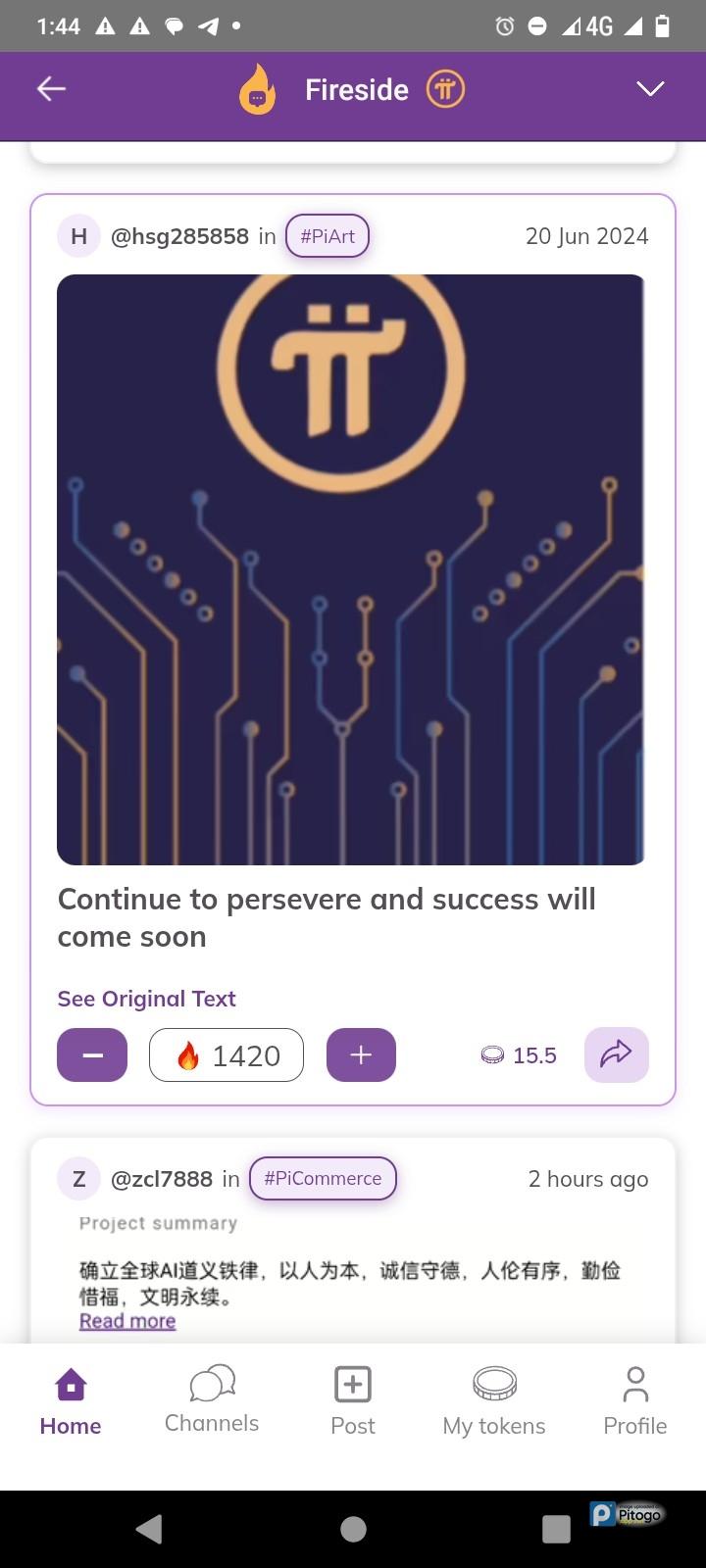Share the post via arrow icon
The height and width of the screenshot is (1568, 706).
[616, 1054]
